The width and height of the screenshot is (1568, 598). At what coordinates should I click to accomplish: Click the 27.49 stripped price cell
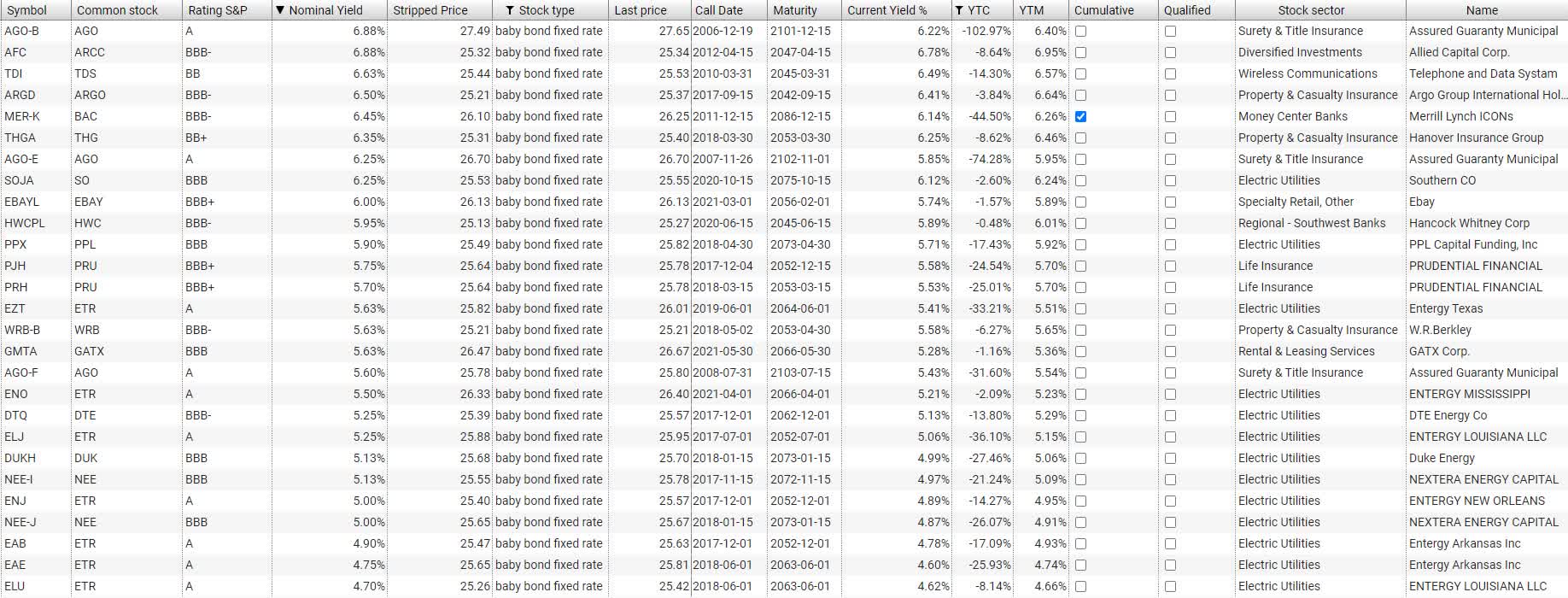440,31
